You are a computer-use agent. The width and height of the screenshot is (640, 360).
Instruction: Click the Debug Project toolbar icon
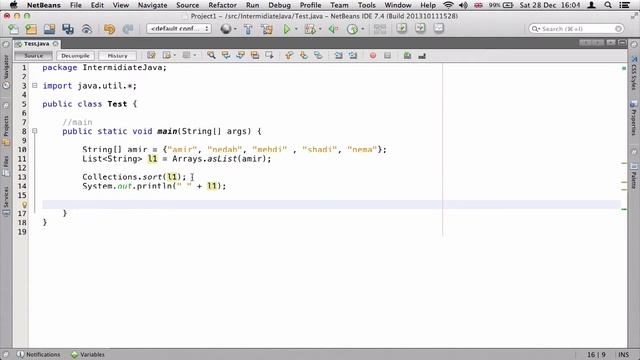pyautogui.click(x=310, y=29)
